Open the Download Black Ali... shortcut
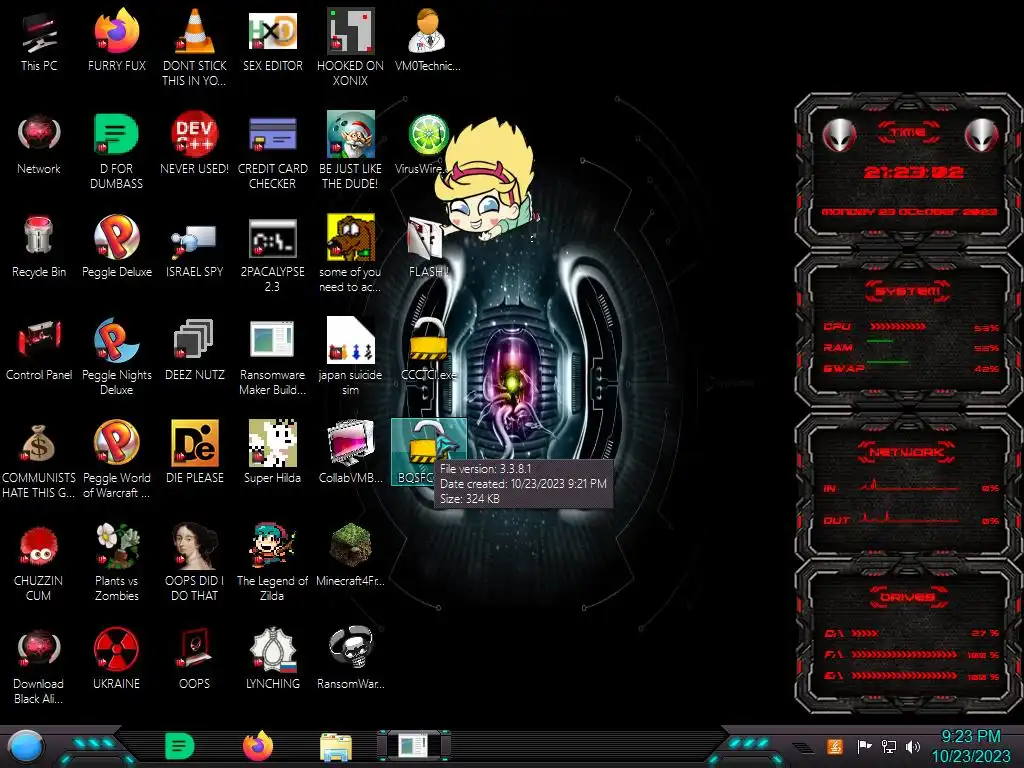Viewport: 1024px width, 768px height. pyautogui.click(x=39, y=666)
